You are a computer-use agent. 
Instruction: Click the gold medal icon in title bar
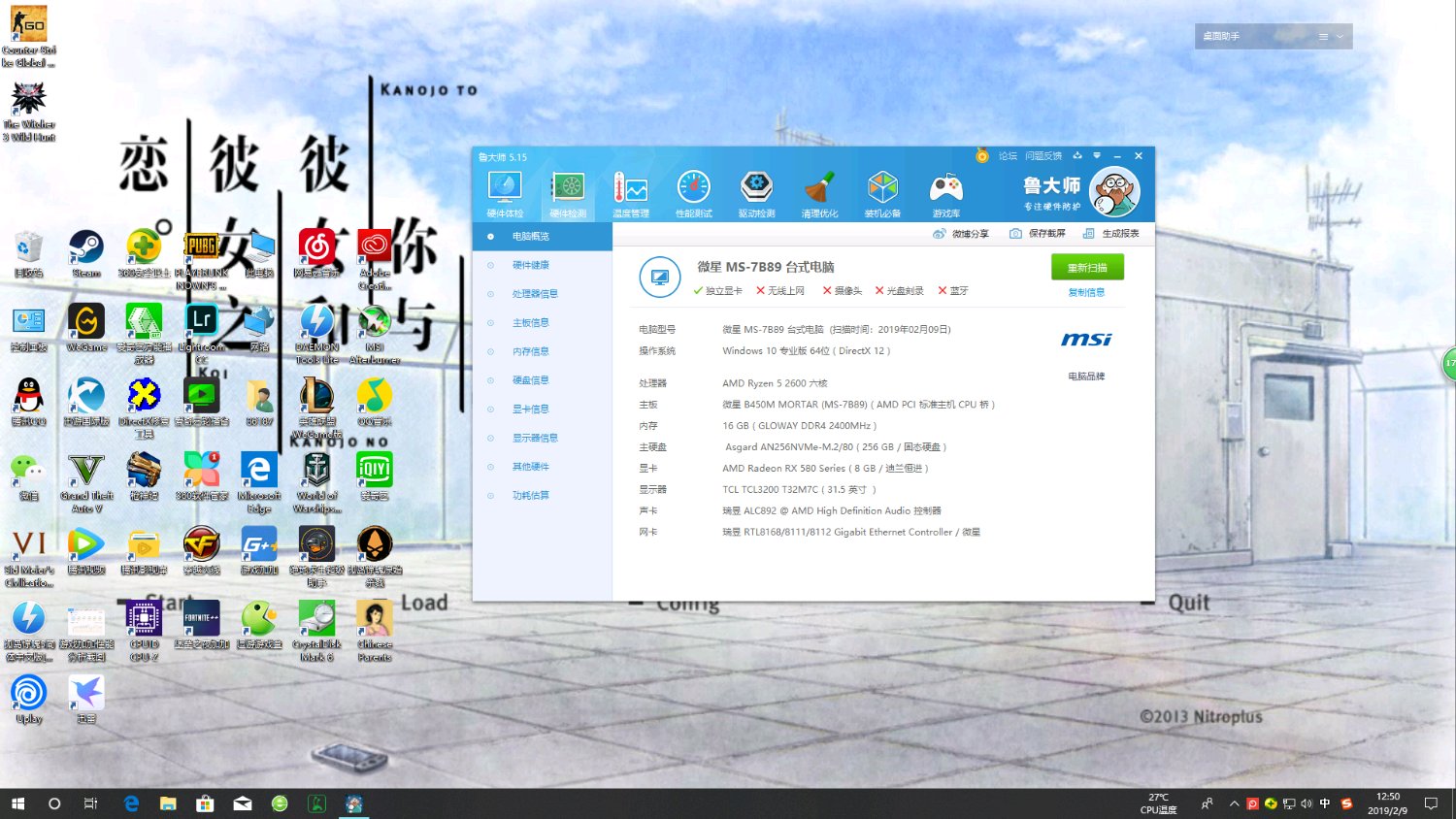[x=982, y=155]
